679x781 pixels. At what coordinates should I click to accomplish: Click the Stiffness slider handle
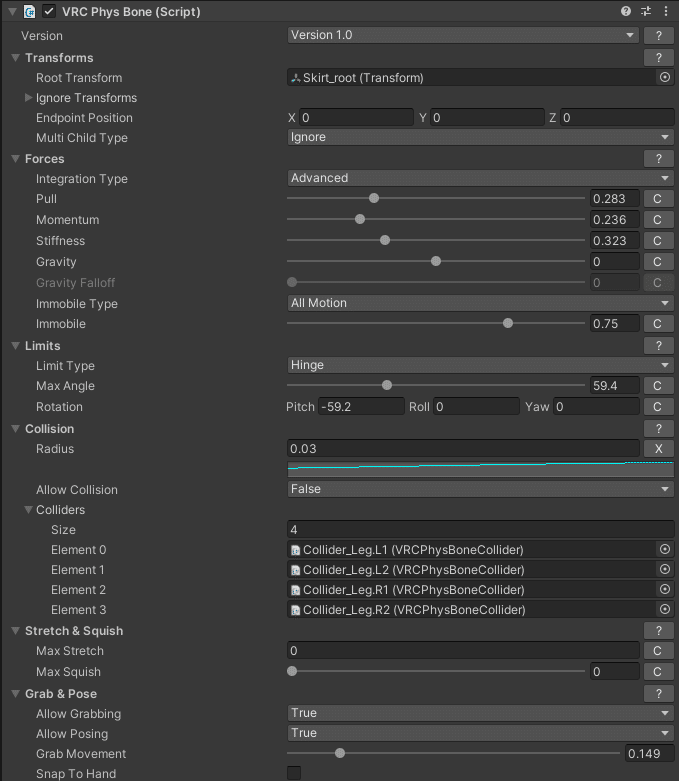click(385, 240)
